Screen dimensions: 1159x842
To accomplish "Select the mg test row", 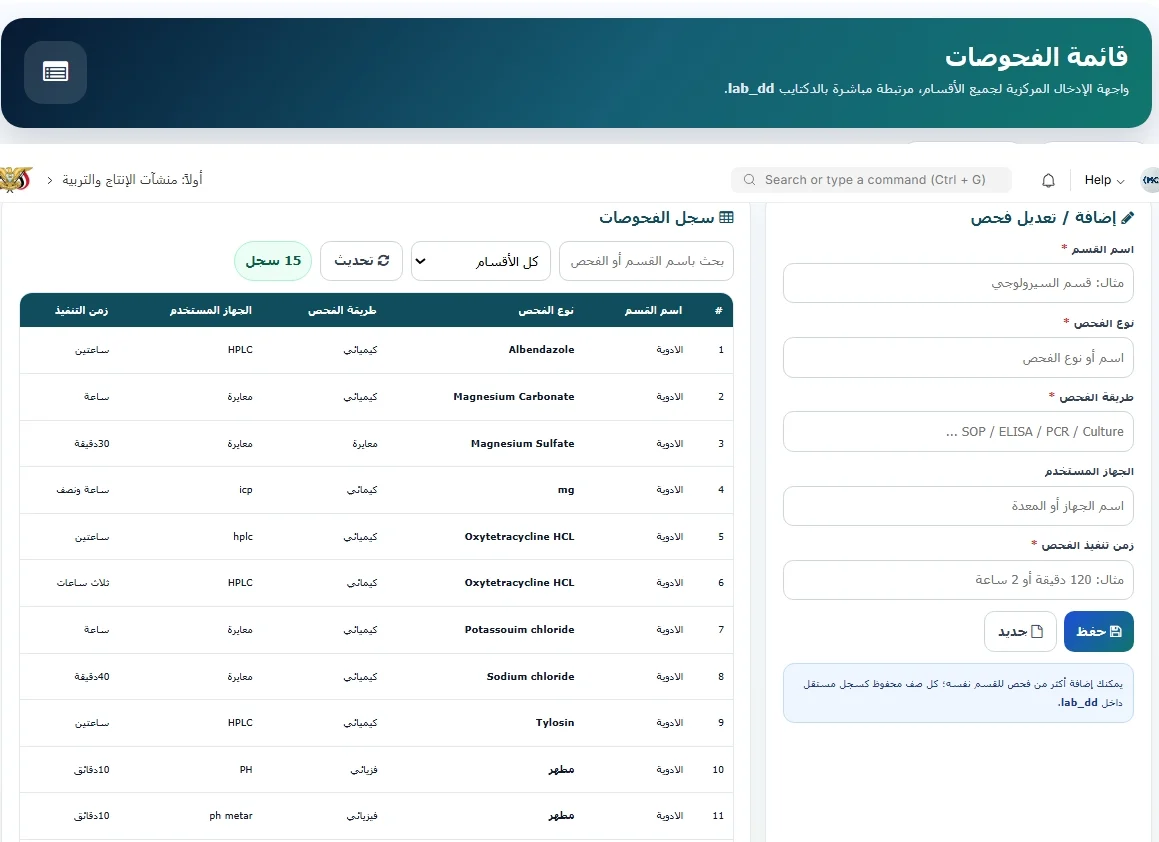I will [376, 490].
